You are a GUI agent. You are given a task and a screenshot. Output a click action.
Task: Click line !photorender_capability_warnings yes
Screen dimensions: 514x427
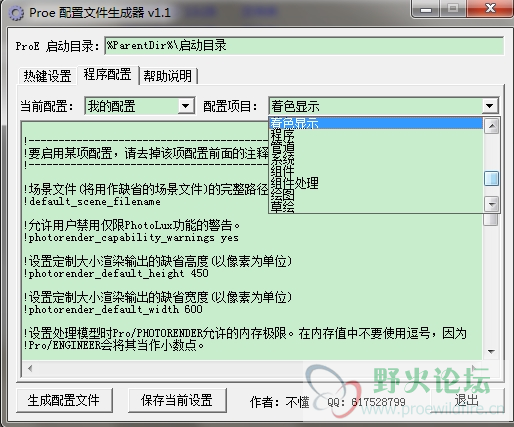pos(131,238)
